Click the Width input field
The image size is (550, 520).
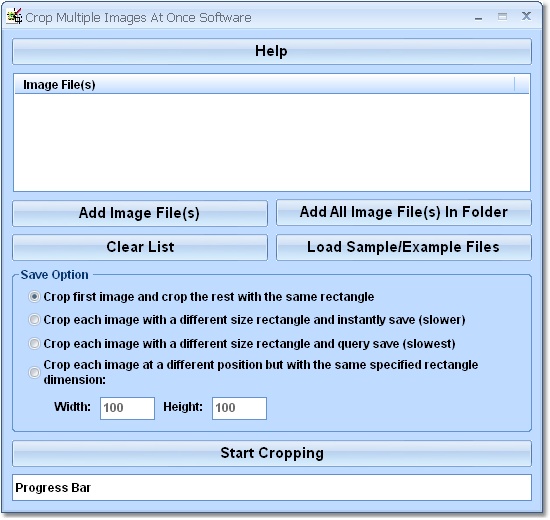127,408
